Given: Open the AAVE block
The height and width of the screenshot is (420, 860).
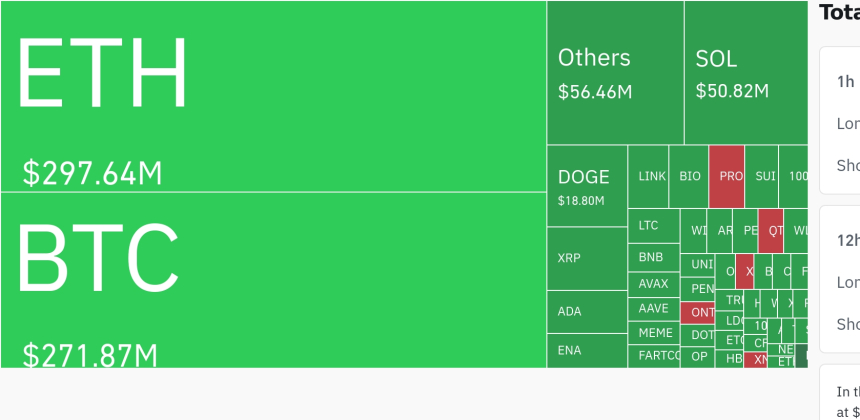Looking at the screenshot, I should tap(653, 309).
